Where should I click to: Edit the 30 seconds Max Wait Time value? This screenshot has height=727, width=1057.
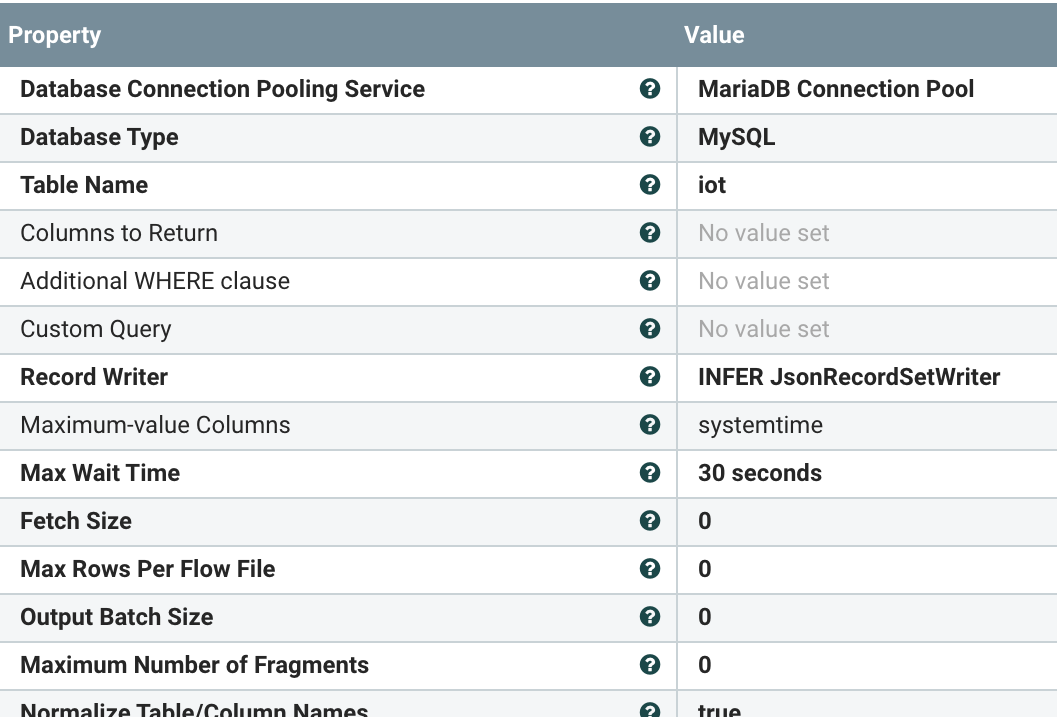(759, 473)
